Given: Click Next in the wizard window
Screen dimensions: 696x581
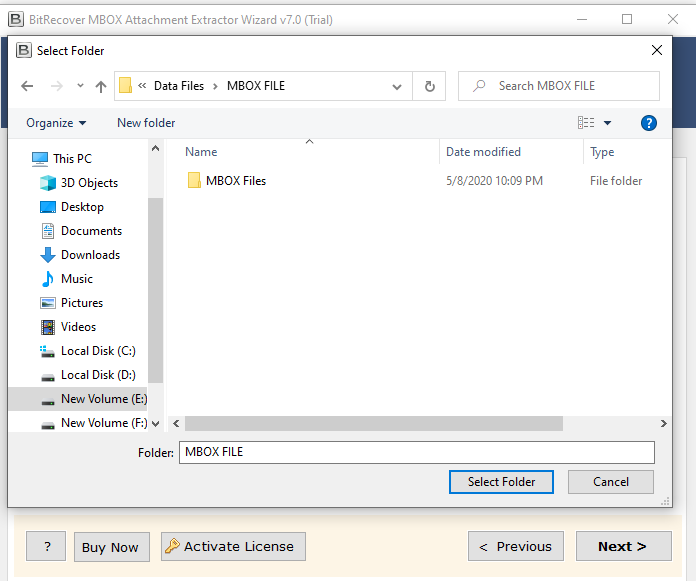Looking at the screenshot, I should pyautogui.click(x=623, y=546).
